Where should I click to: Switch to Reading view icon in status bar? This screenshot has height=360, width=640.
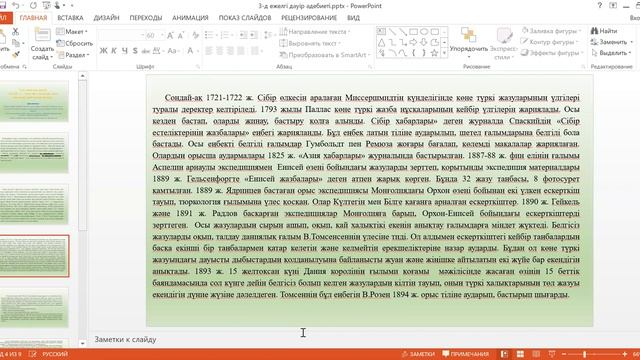(536, 354)
